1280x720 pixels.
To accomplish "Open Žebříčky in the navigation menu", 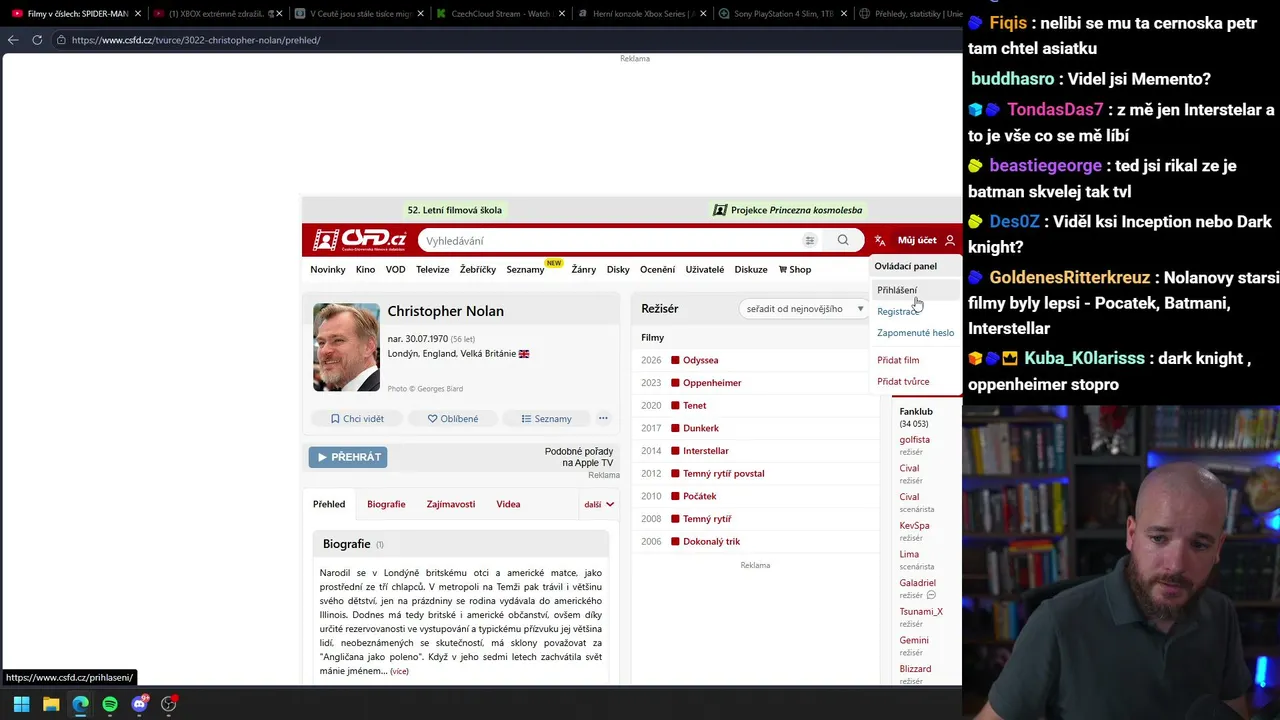I will coord(478,269).
